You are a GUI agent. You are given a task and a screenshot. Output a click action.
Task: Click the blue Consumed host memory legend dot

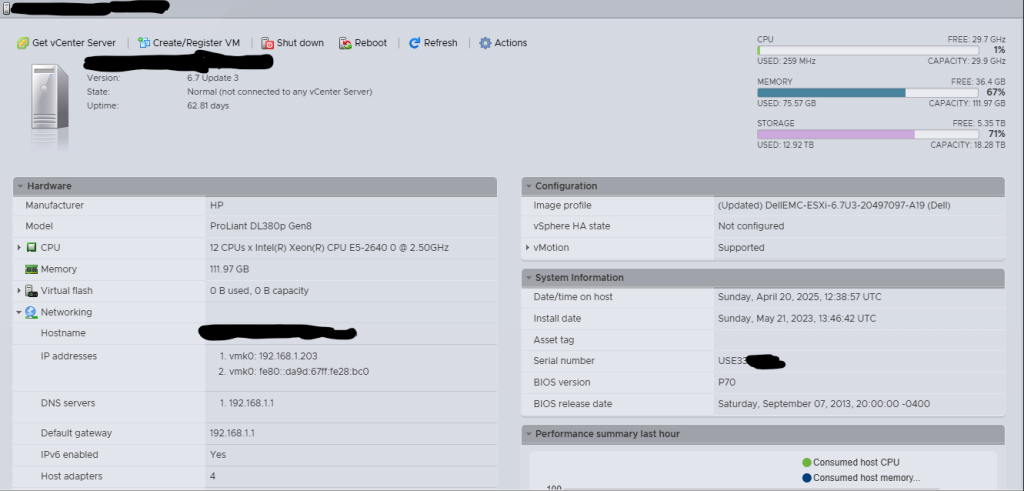pos(806,478)
